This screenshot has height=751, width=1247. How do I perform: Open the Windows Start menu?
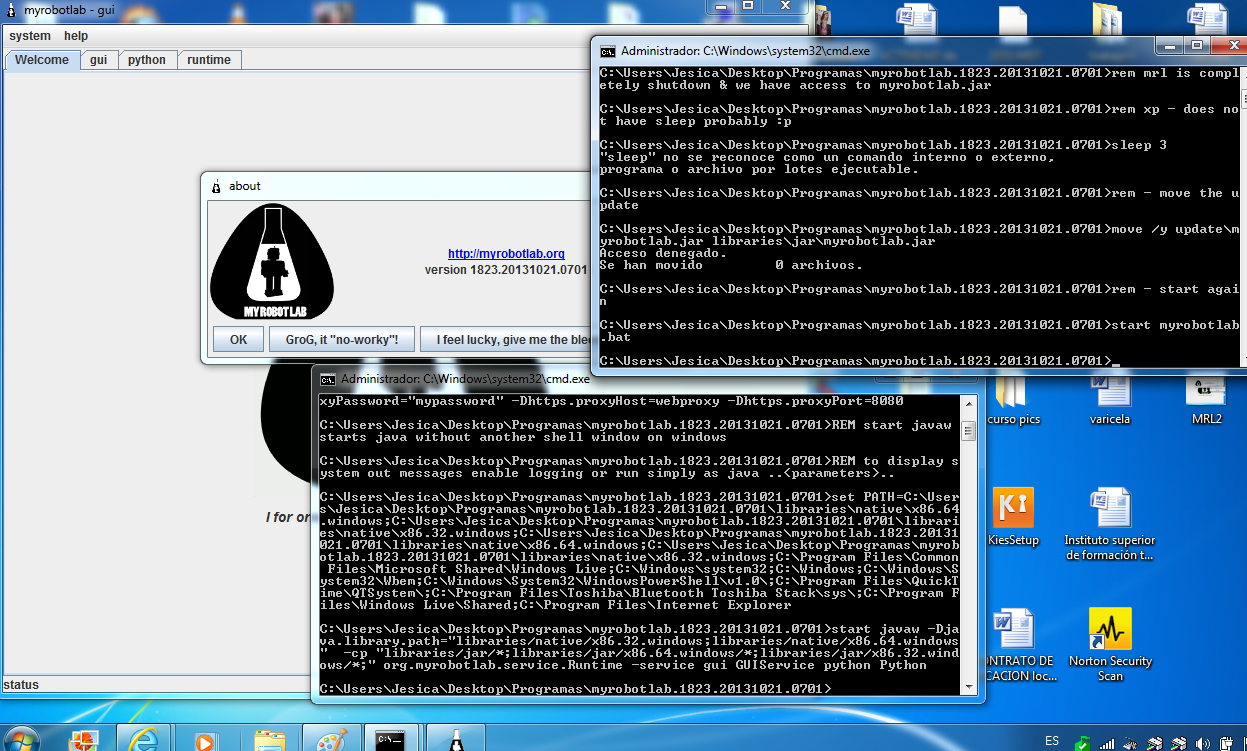coord(22,738)
